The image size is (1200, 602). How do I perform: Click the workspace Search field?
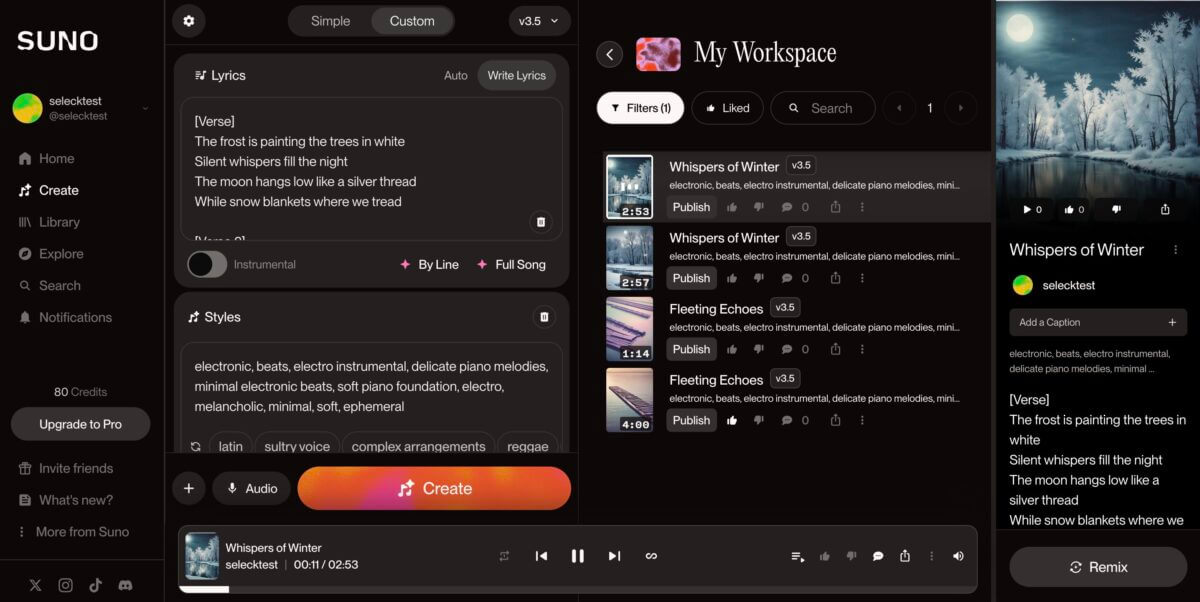pos(823,108)
